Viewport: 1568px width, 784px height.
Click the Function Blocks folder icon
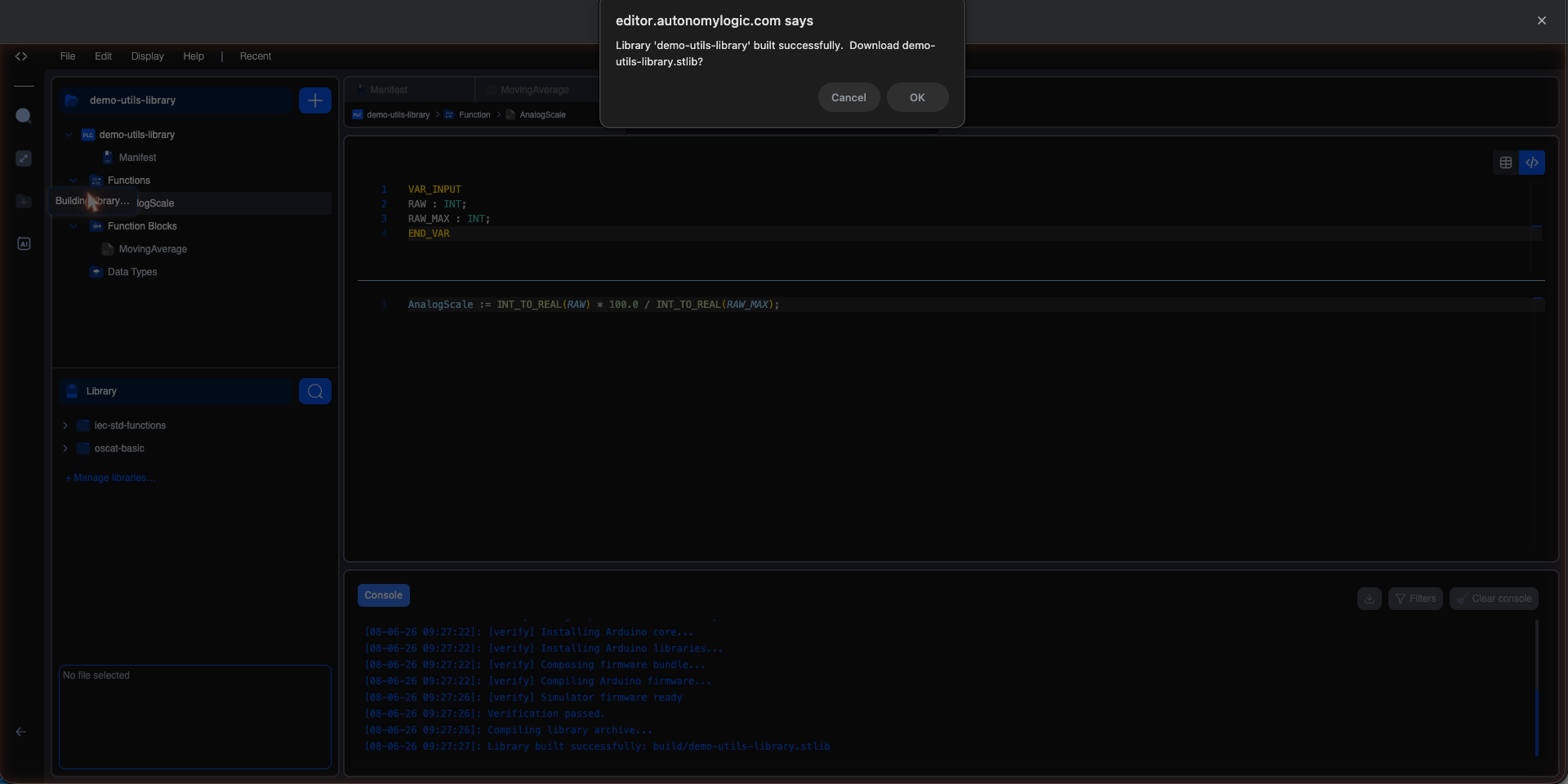click(96, 226)
